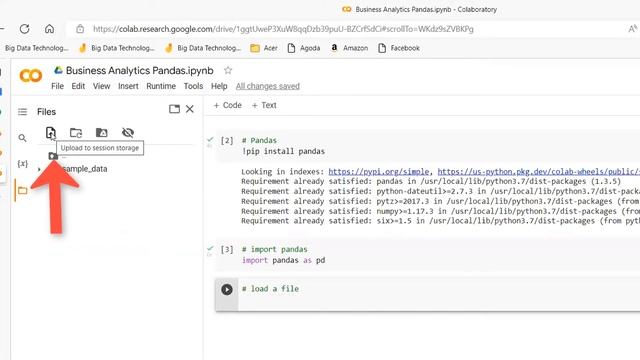Select the sample_data folder
Viewport: 640px width, 360px height.
click(x=85, y=169)
